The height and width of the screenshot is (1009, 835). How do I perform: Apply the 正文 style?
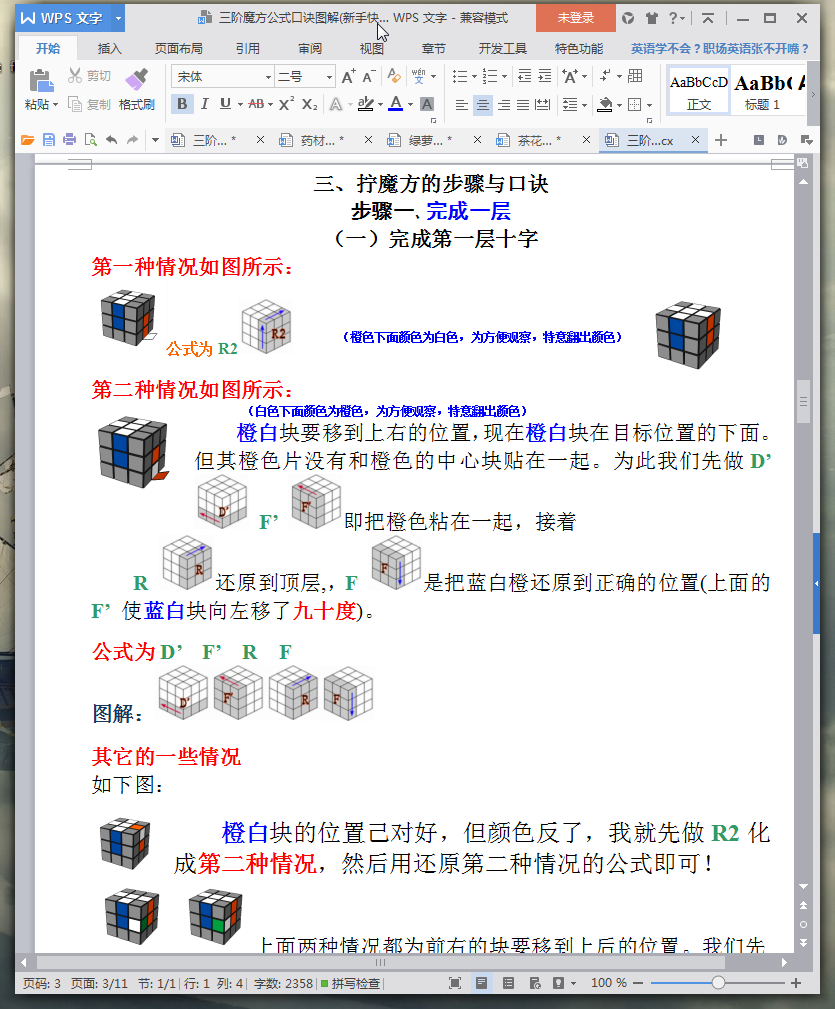(699, 91)
